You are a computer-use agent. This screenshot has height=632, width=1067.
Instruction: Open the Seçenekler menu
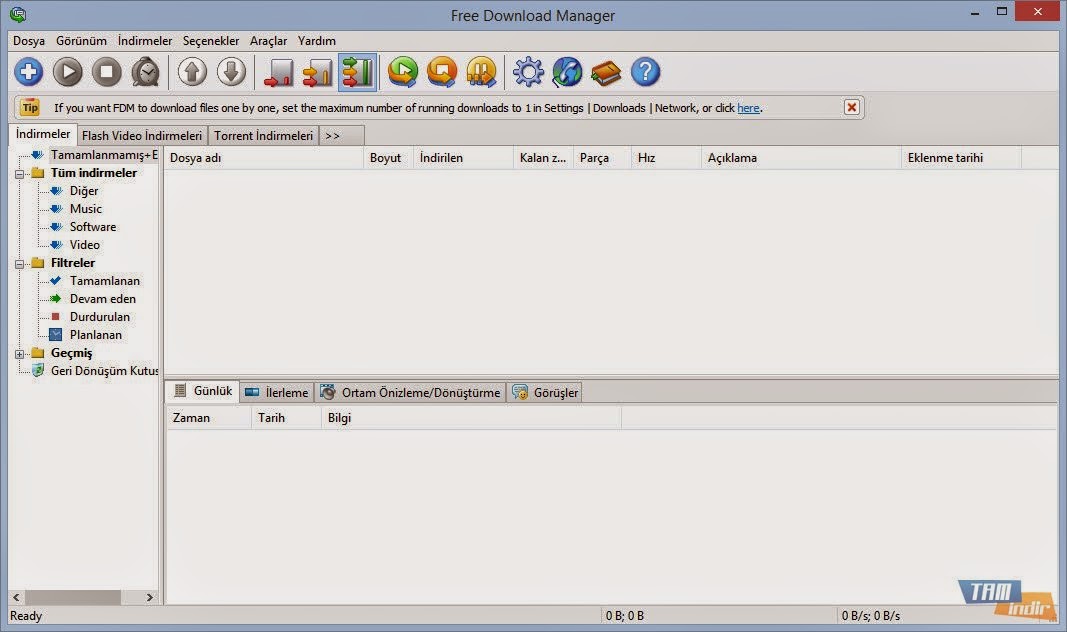point(211,41)
